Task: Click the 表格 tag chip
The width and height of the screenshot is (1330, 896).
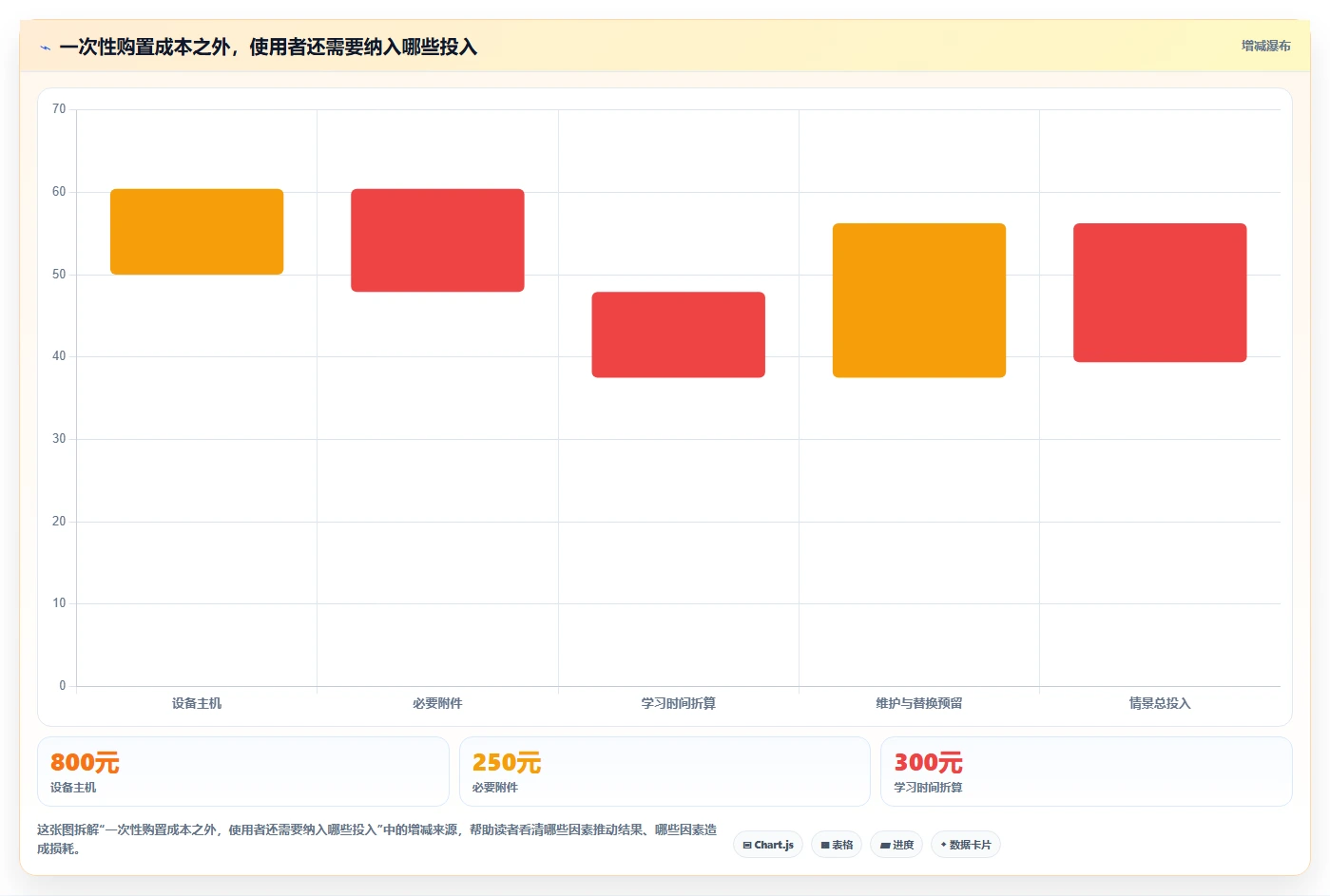Action: pyautogui.click(x=837, y=845)
